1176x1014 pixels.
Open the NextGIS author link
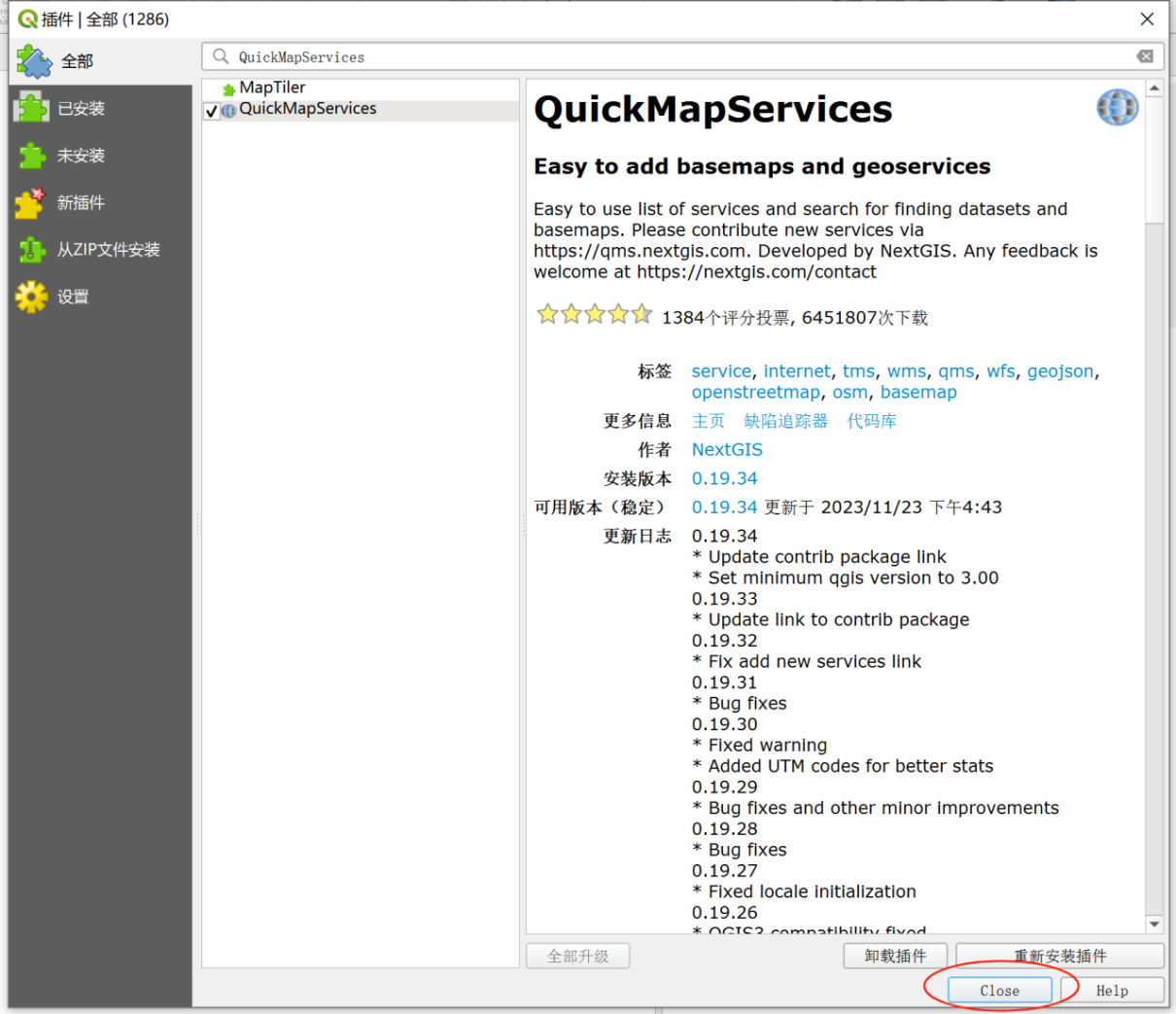[727, 449]
